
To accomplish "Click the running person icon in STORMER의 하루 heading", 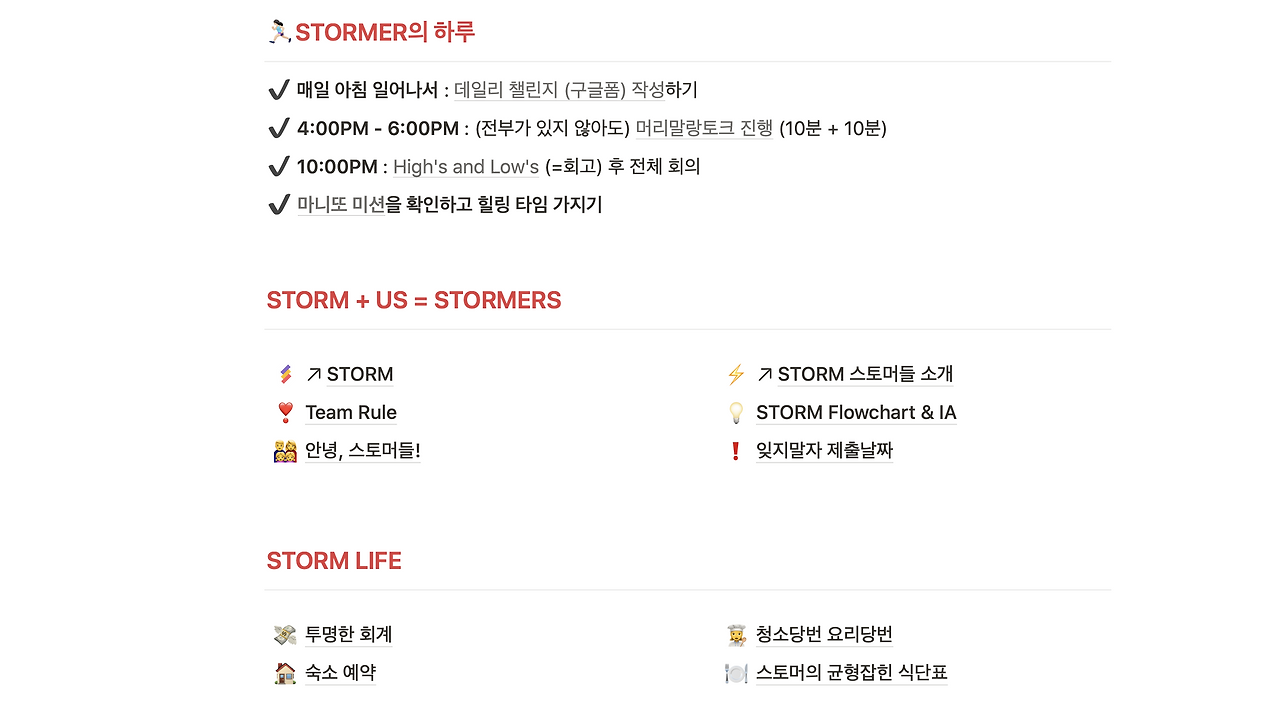I will coord(279,32).
